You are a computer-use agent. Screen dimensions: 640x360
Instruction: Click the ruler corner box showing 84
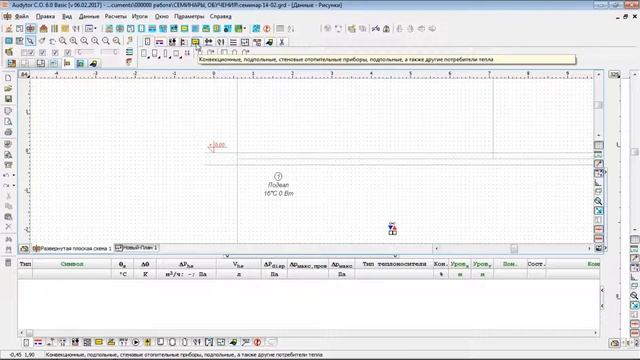click(x=24, y=74)
